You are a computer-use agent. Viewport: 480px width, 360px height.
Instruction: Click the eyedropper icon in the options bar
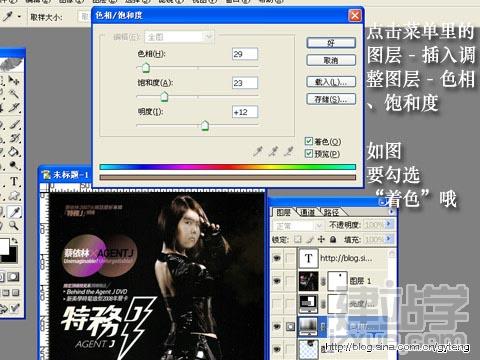(7, 16)
